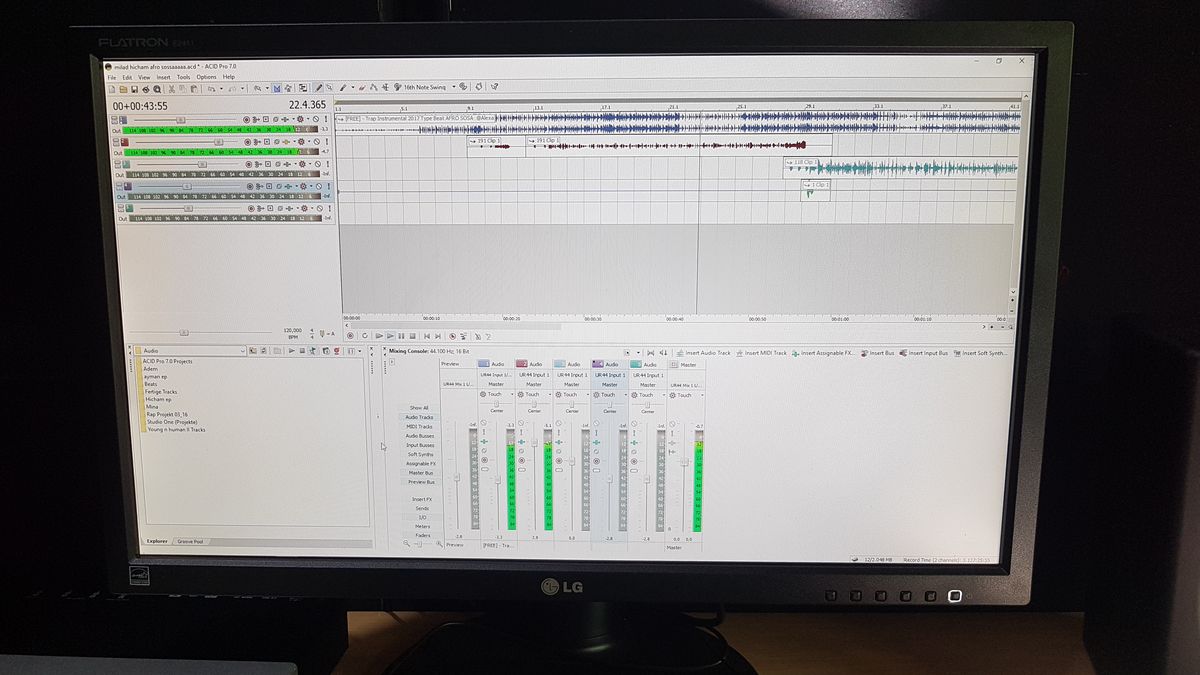Image resolution: width=1200 pixels, height=675 pixels.
Task: Click Insert Soft Synth button
Action: point(981,353)
